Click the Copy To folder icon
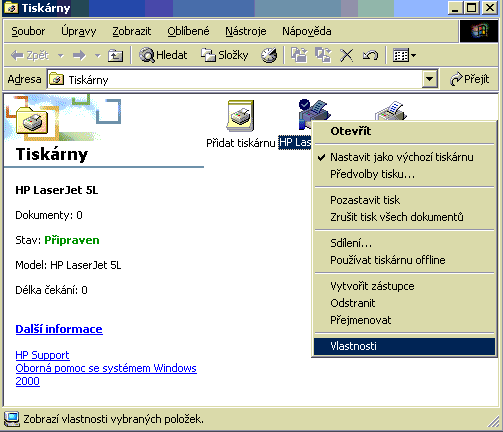 pyautogui.click(x=323, y=55)
